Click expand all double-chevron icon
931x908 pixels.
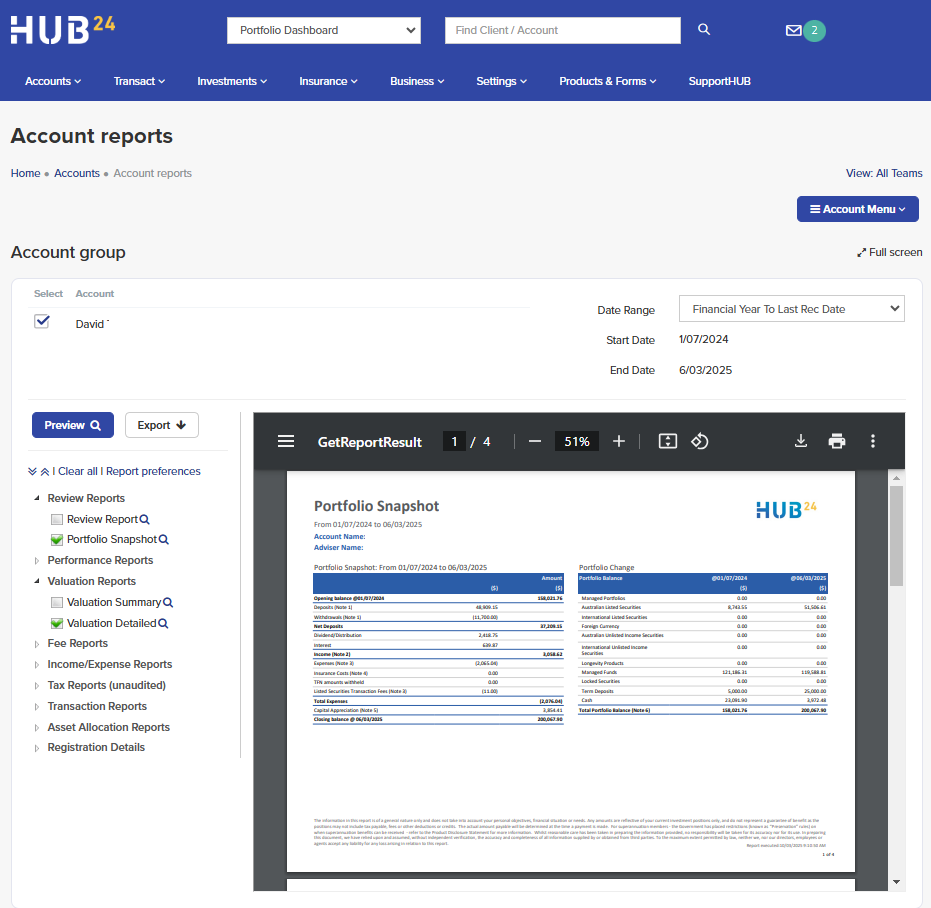pos(32,472)
